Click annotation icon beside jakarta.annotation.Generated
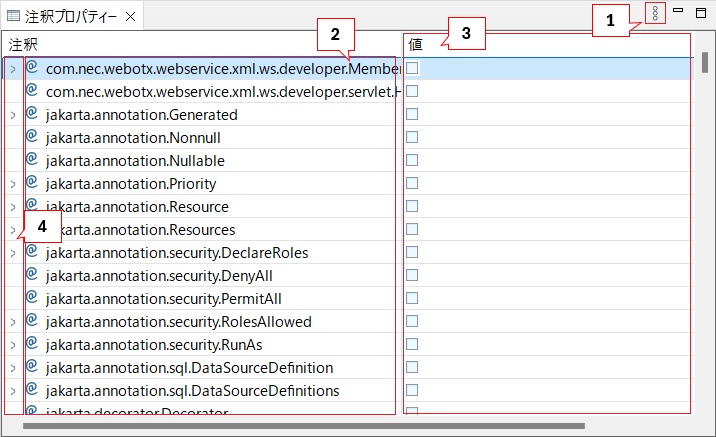This screenshot has width=716, height=437. [32, 114]
